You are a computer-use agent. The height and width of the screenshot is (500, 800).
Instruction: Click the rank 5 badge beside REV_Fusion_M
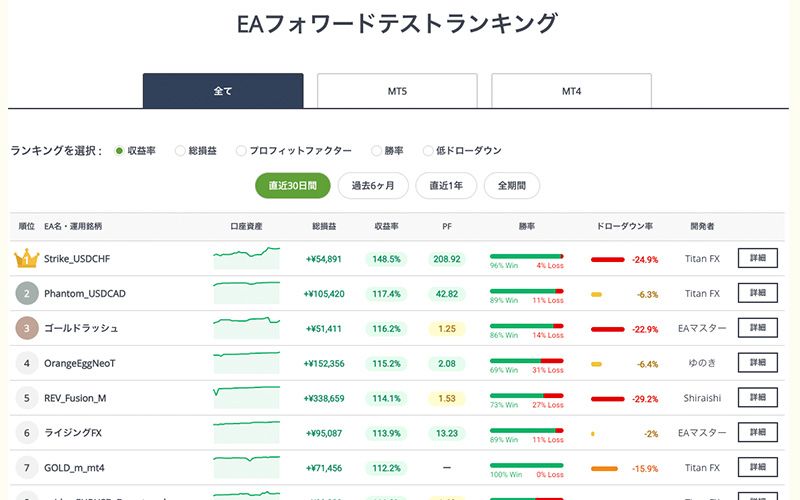tap(27, 398)
